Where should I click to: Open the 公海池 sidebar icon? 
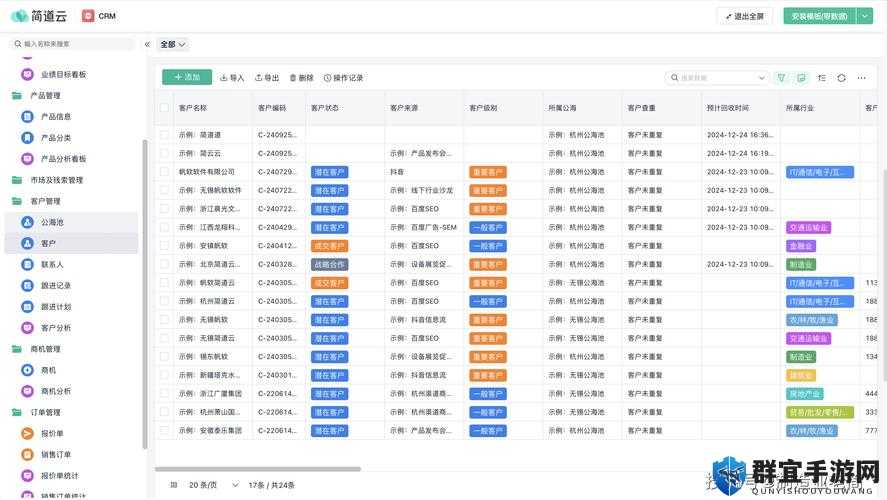coord(27,222)
